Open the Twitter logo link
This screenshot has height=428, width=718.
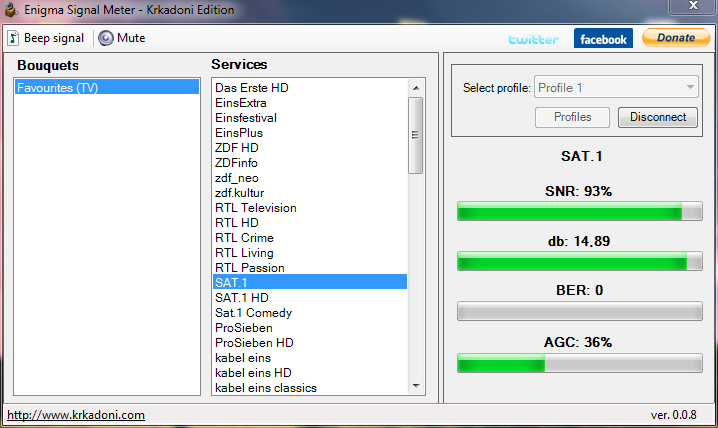[533, 39]
